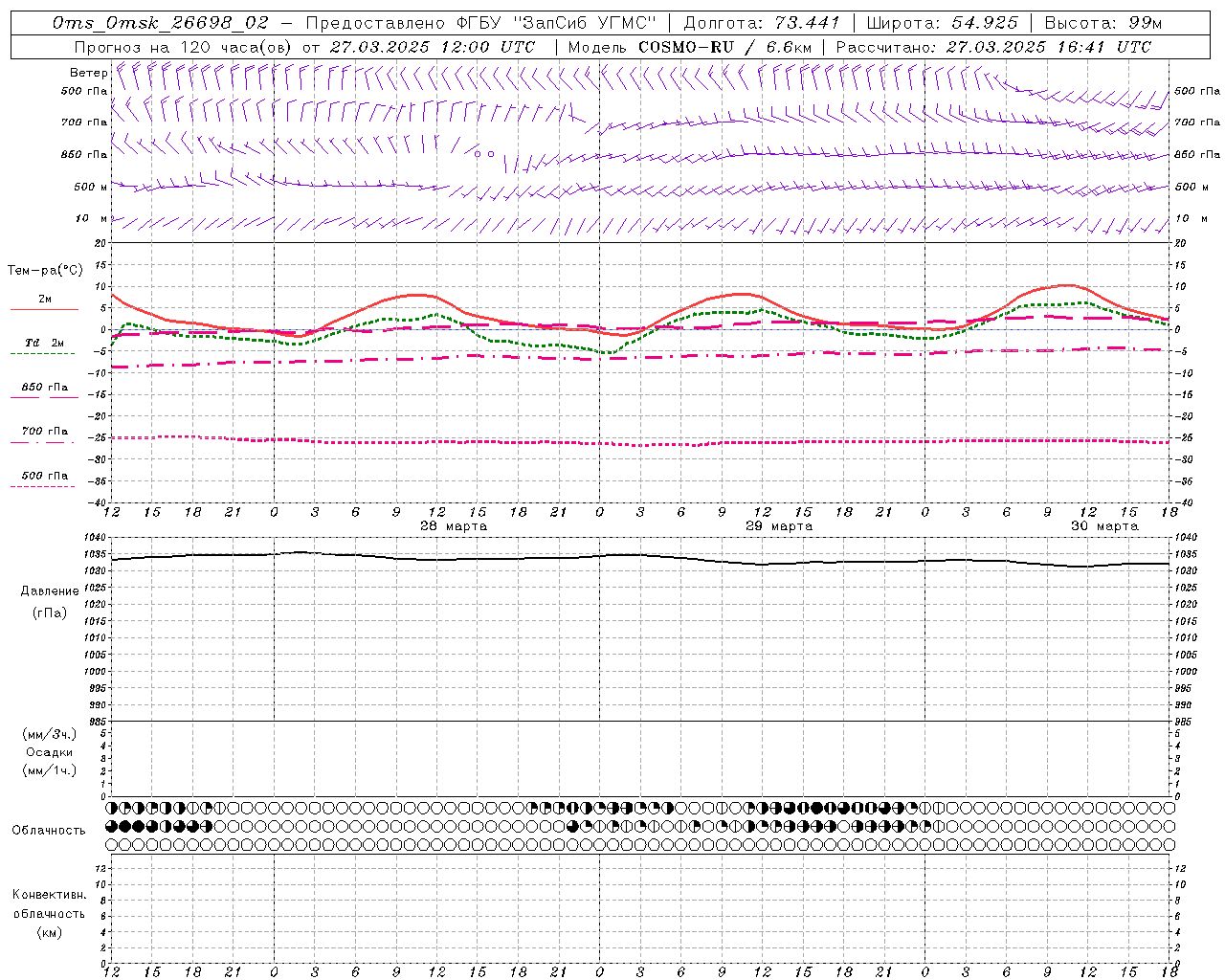
Task: Click the Облачность cloudiness label
Action: [49, 831]
